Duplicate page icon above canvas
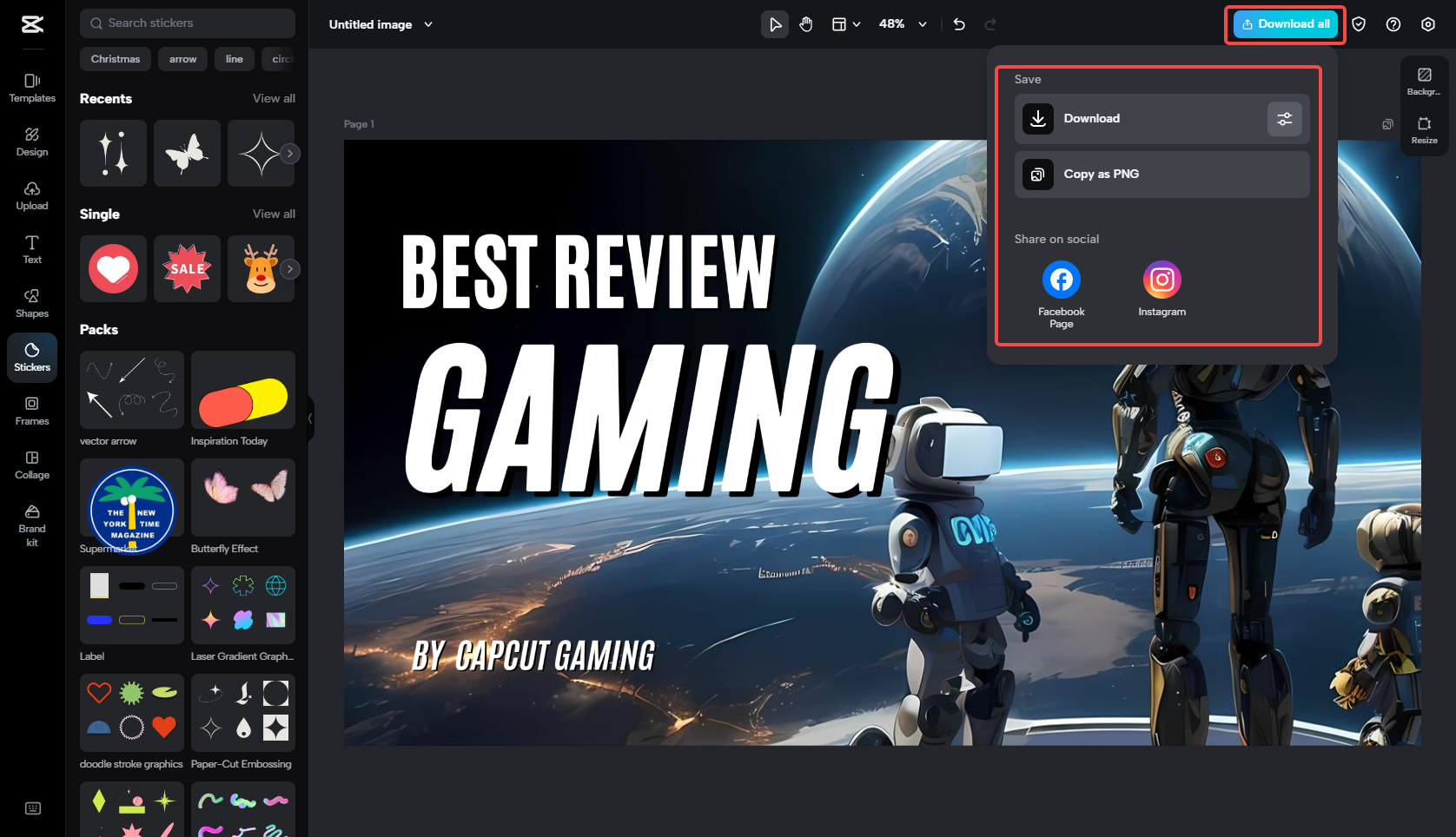1456x837 pixels. click(1387, 124)
